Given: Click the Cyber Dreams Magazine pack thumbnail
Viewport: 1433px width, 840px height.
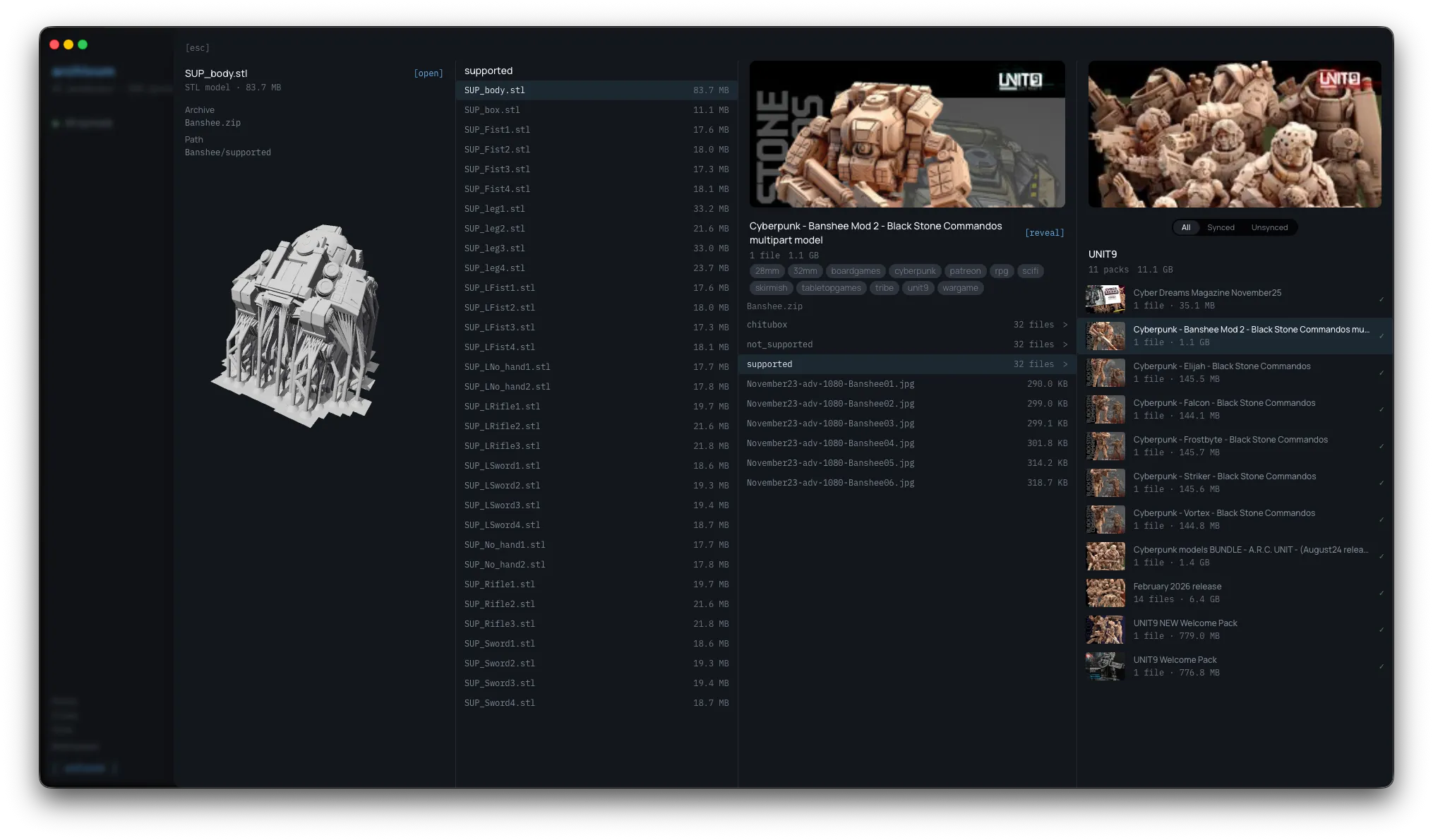Looking at the screenshot, I should click(x=1105, y=299).
